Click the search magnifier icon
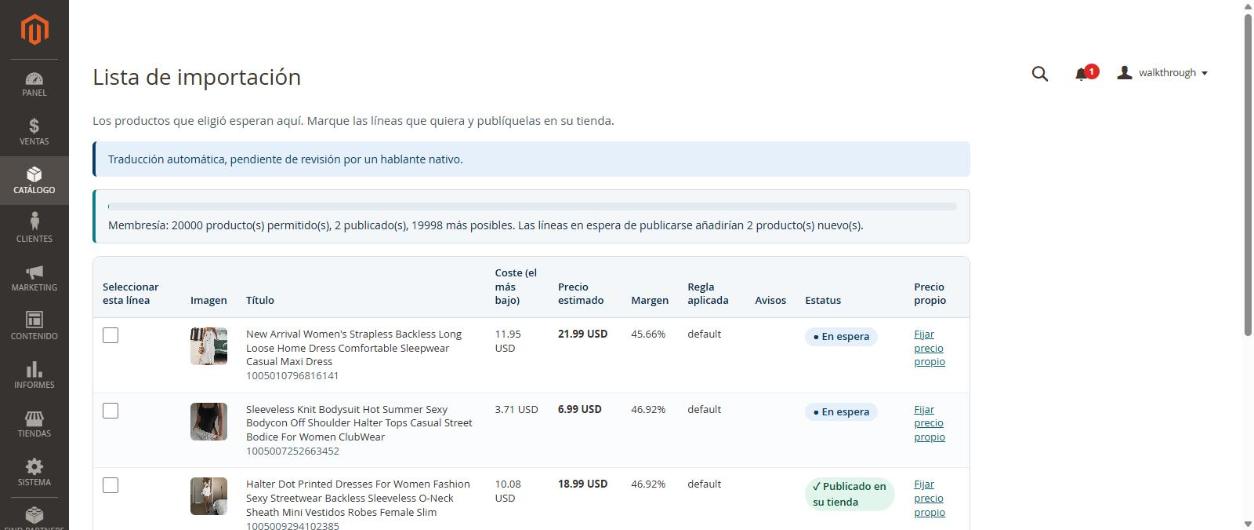Image resolution: width=1254 pixels, height=530 pixels. coord(1039,73)
